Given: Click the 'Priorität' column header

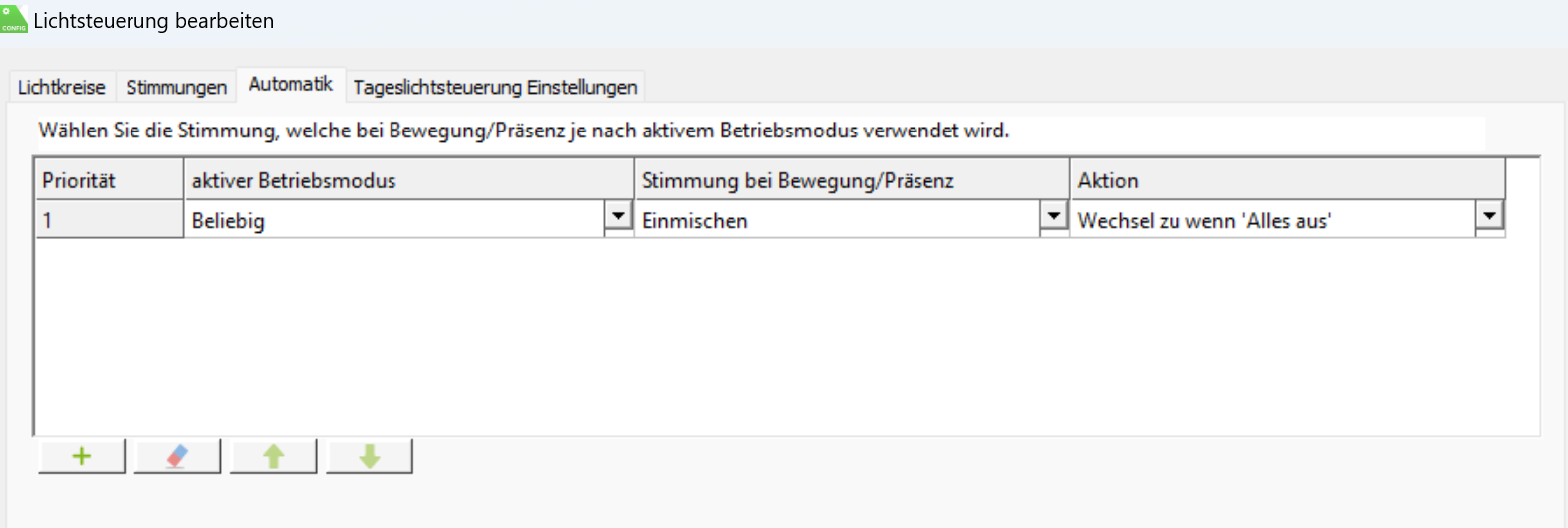Looking at the screenshot, I should click(109, 180).
